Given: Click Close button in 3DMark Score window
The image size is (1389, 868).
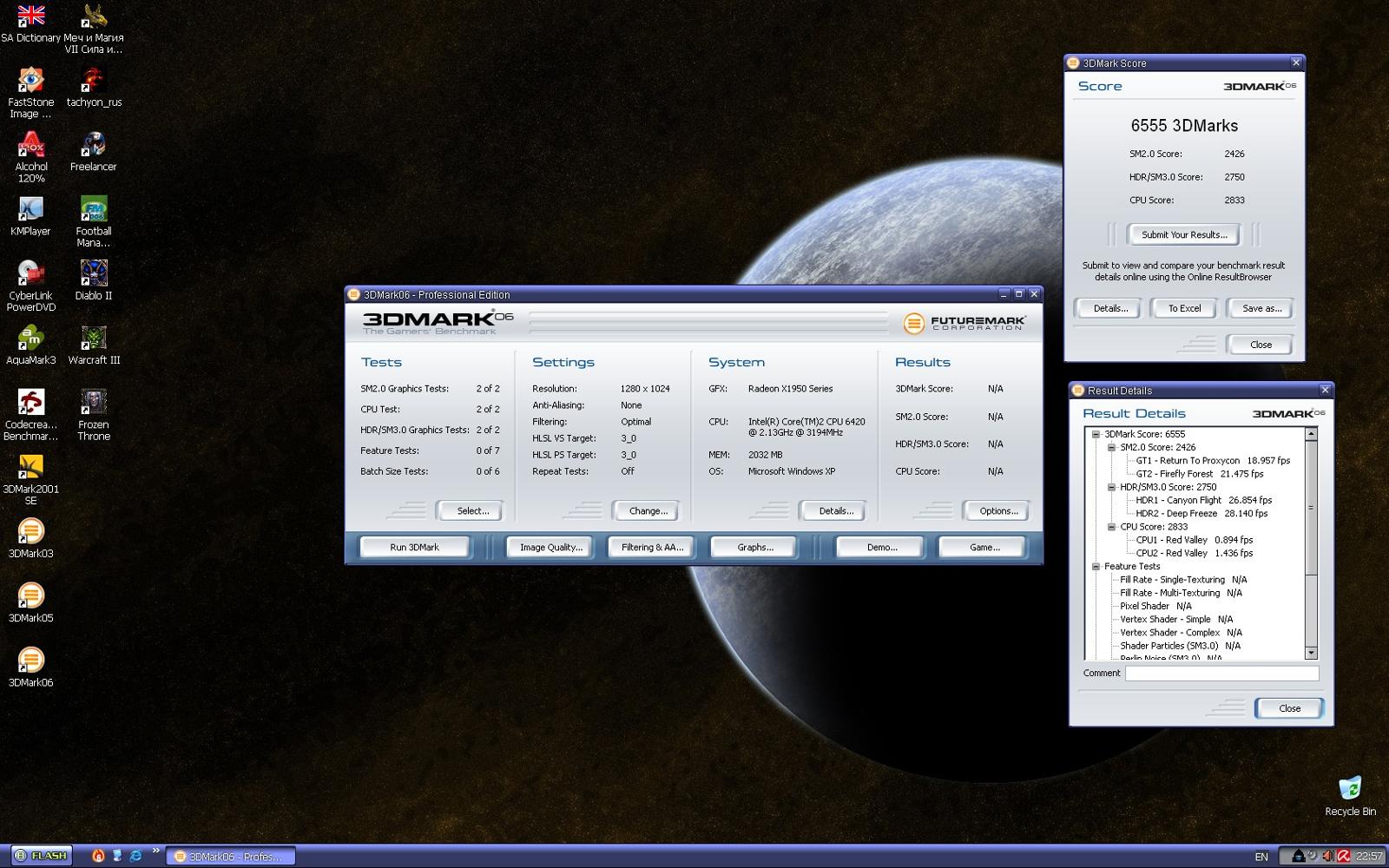Looking at the screenshot, I should (x=1261, y=345).
